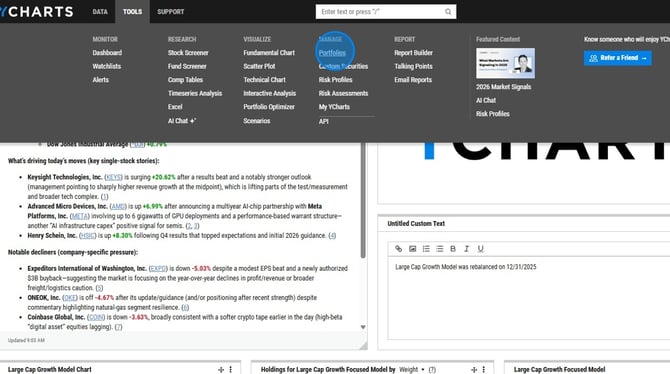Viewport: 670px width, 374px height.
Task: Open Watchlists
Action: [107, 66]
